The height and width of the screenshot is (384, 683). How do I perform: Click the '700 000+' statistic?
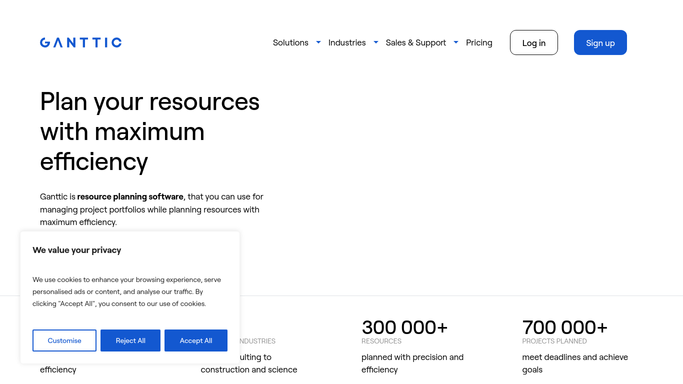(565, 327)
